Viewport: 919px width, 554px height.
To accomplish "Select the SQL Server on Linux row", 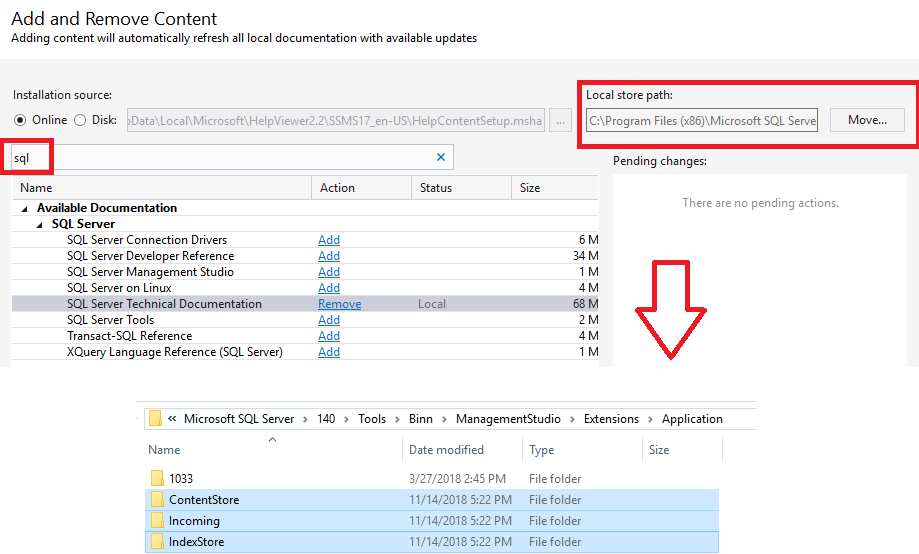I will [305, 288].
